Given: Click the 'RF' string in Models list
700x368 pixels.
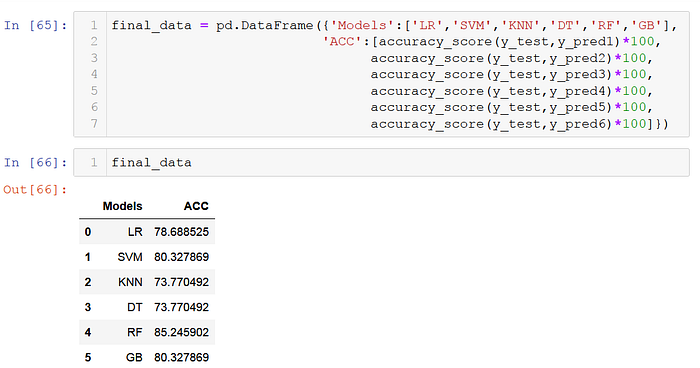Looking at the screenshot, I should click(x=605, y=25).
